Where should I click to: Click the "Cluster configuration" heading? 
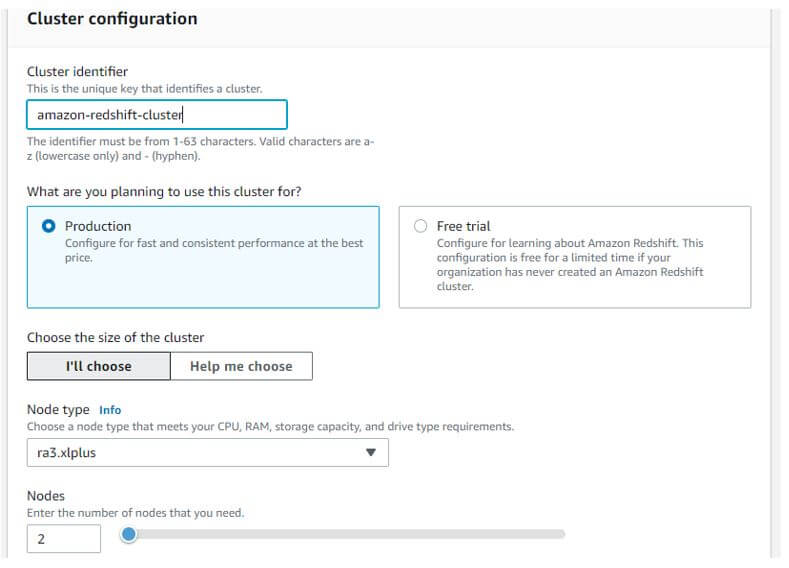click(x=112, y=19)
